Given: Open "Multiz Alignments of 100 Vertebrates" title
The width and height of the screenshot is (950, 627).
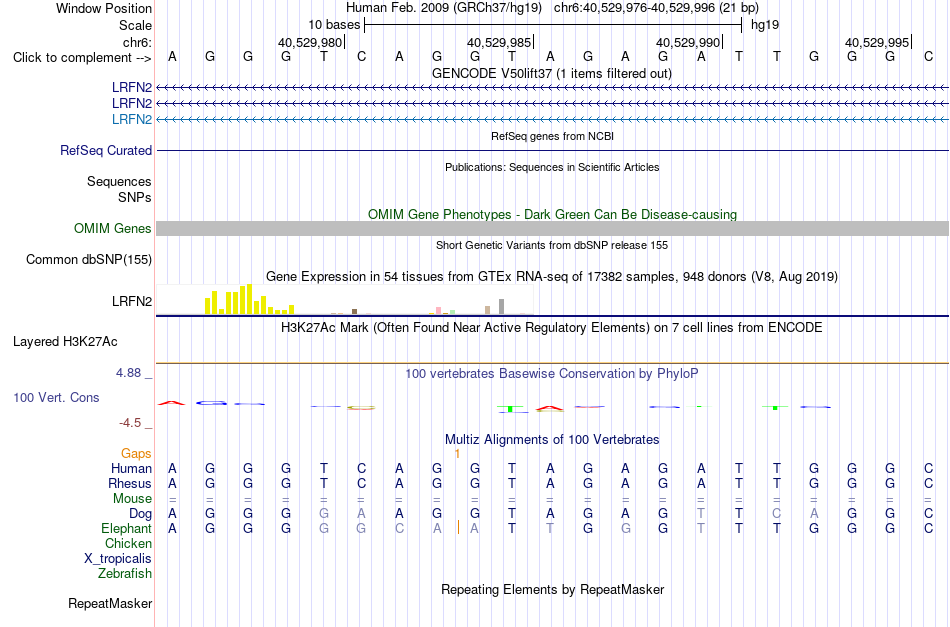Looking at the screenshot, I should pyautogui.click(x=552, y=440).
